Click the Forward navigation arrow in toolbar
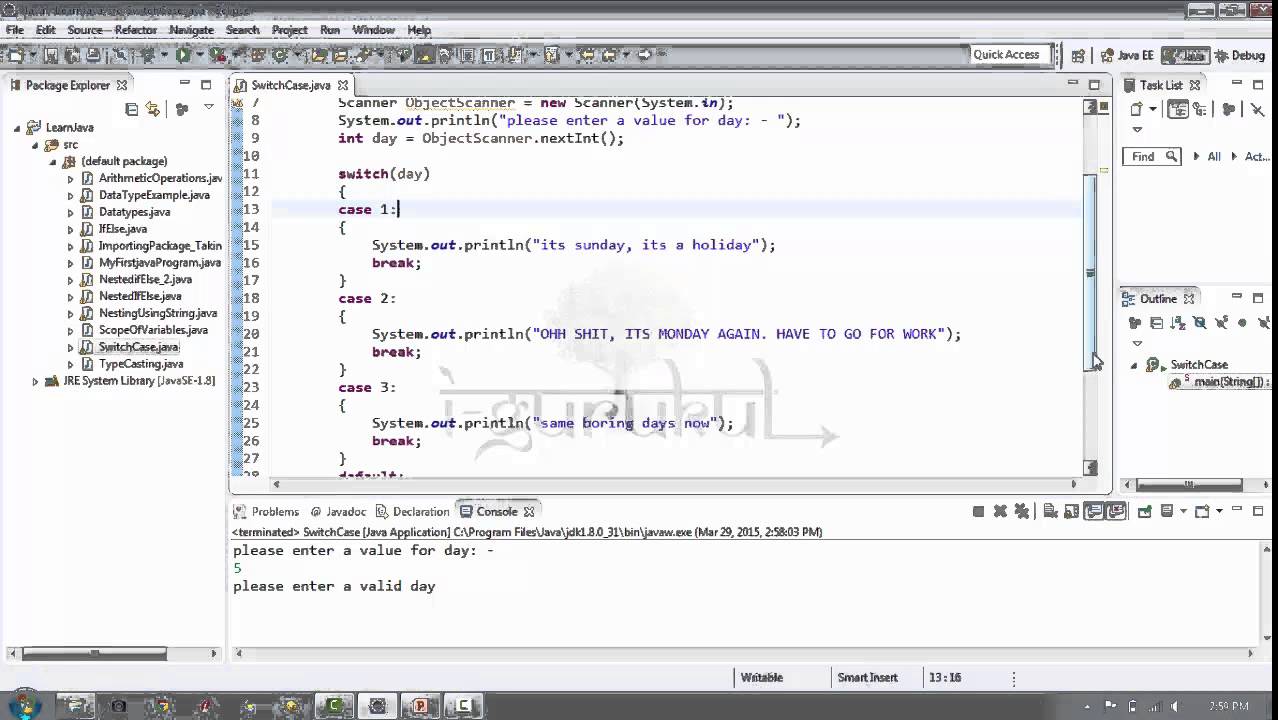Screen dimensions: 1278x720 click(x=646, y=55)
